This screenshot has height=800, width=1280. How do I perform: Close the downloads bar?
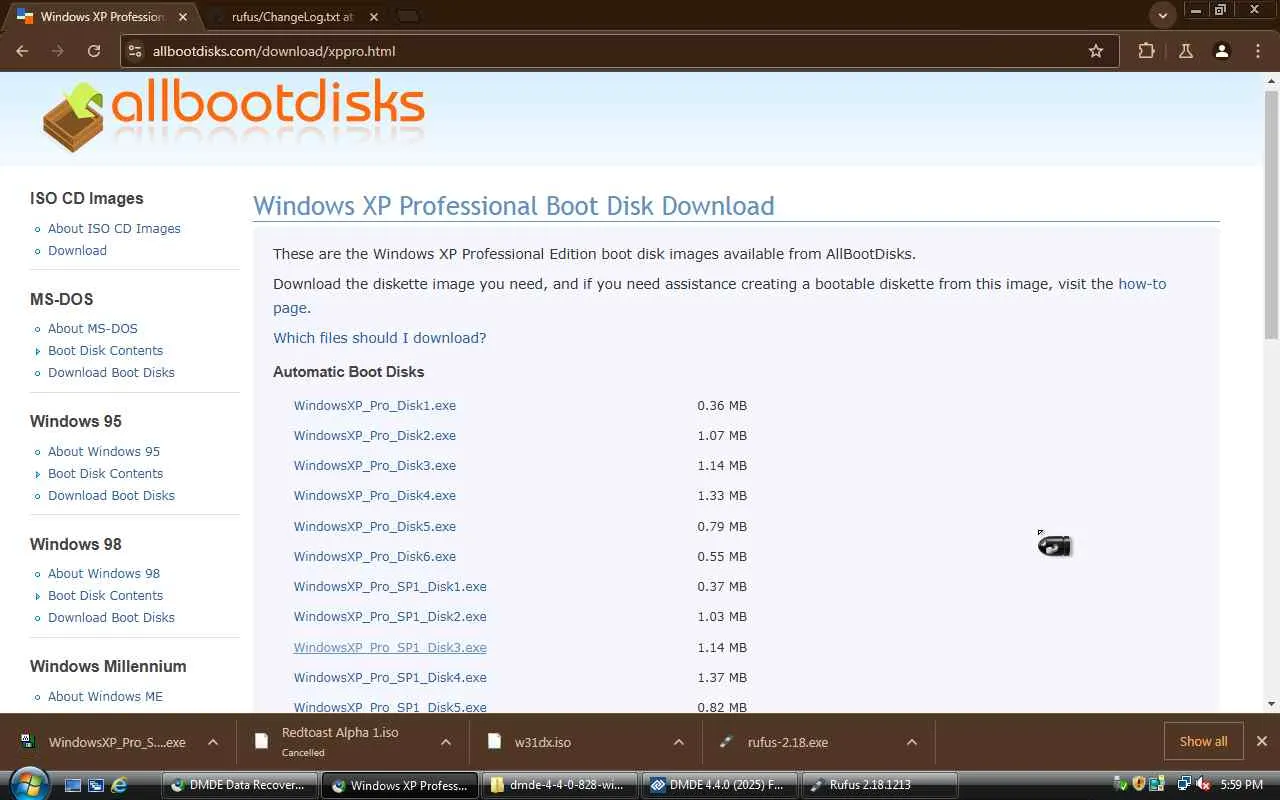click(x=1262, y=741)
